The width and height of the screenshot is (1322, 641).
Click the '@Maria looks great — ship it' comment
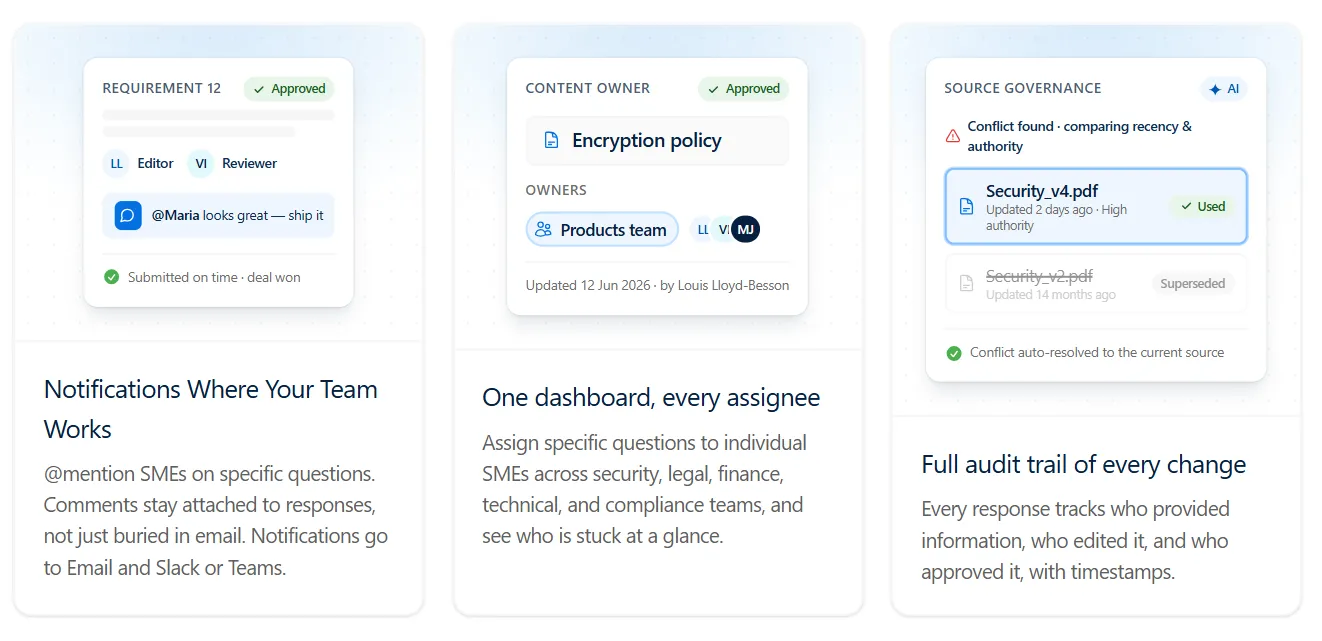pos(218,215)
